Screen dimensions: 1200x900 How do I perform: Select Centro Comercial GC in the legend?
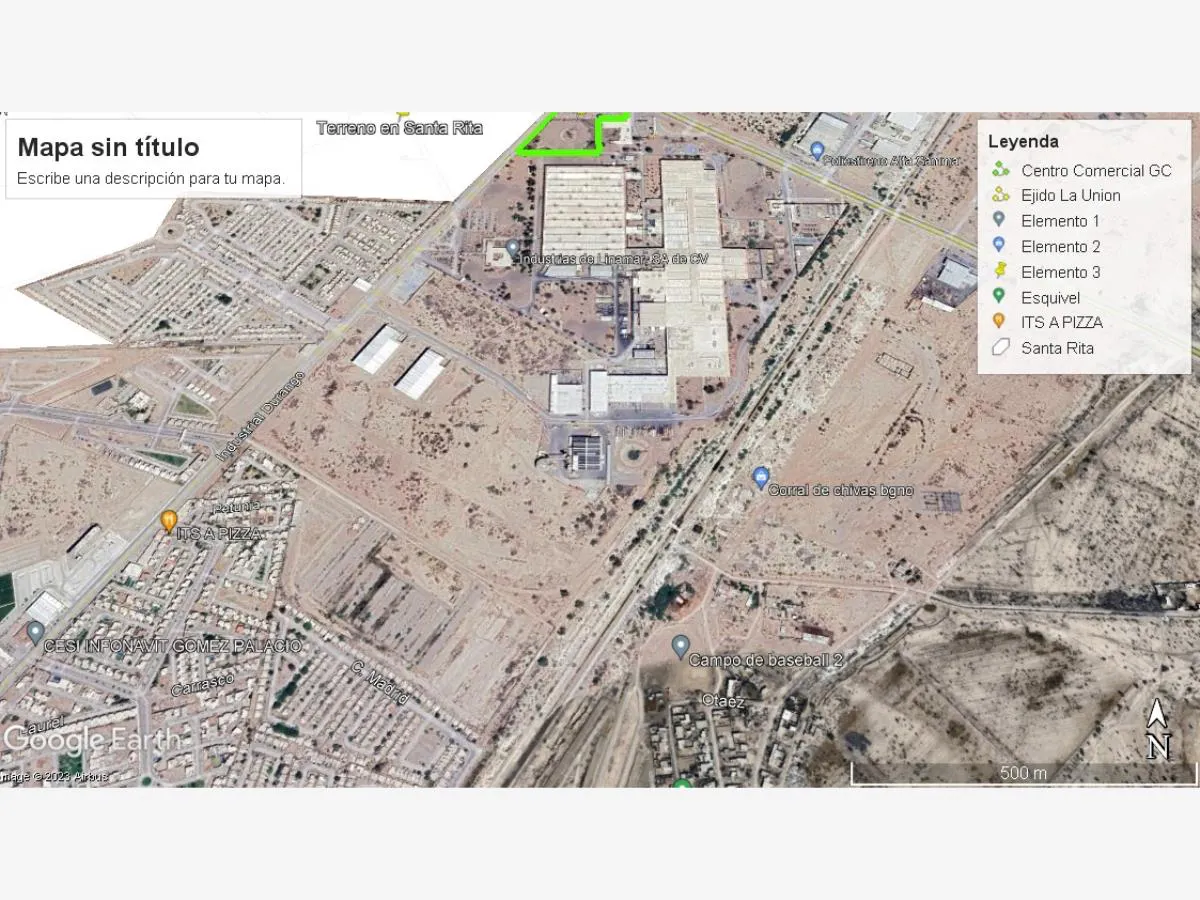click(1082, 170)
